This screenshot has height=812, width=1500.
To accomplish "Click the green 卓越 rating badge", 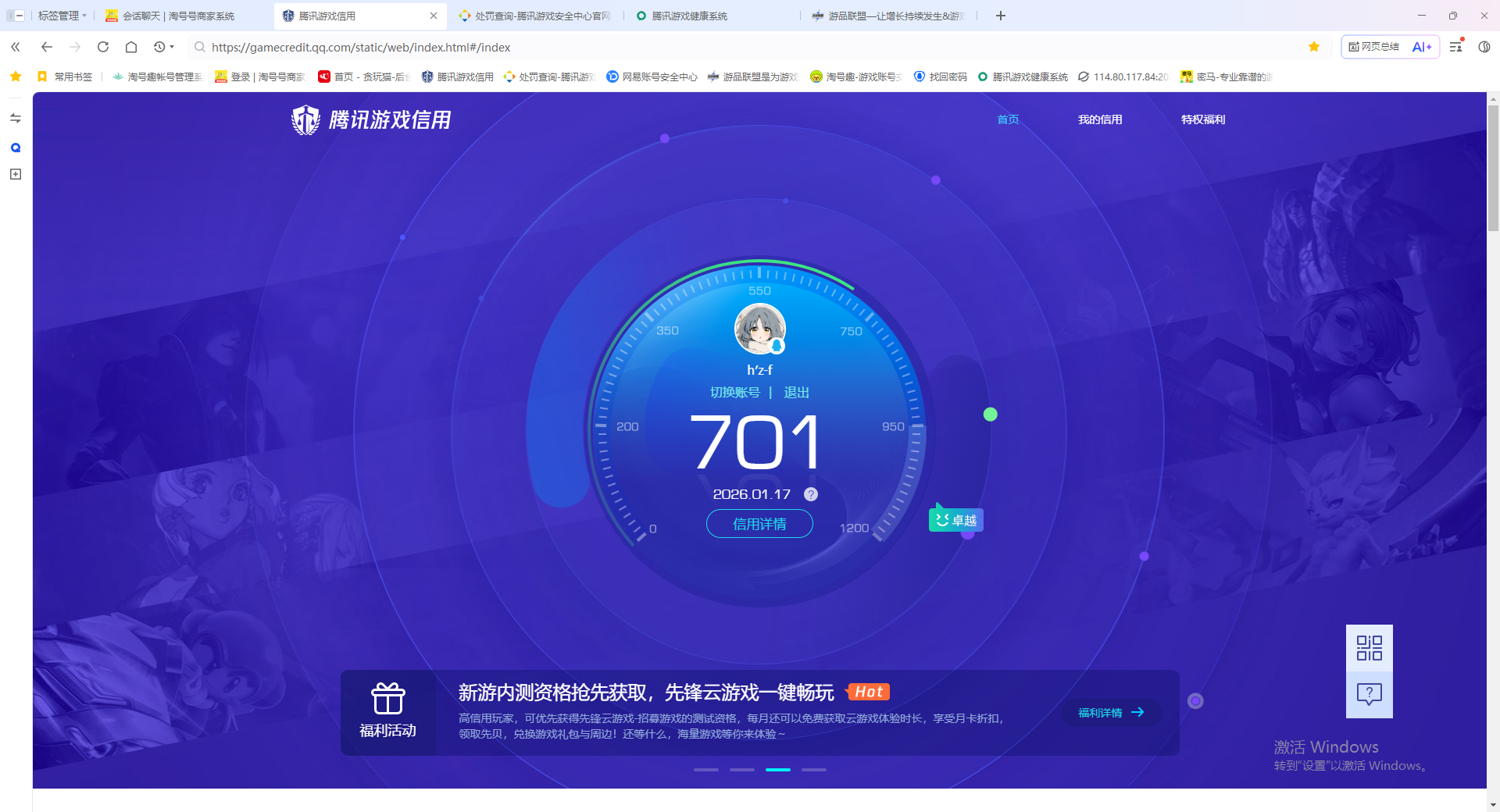I will [955, 518].
